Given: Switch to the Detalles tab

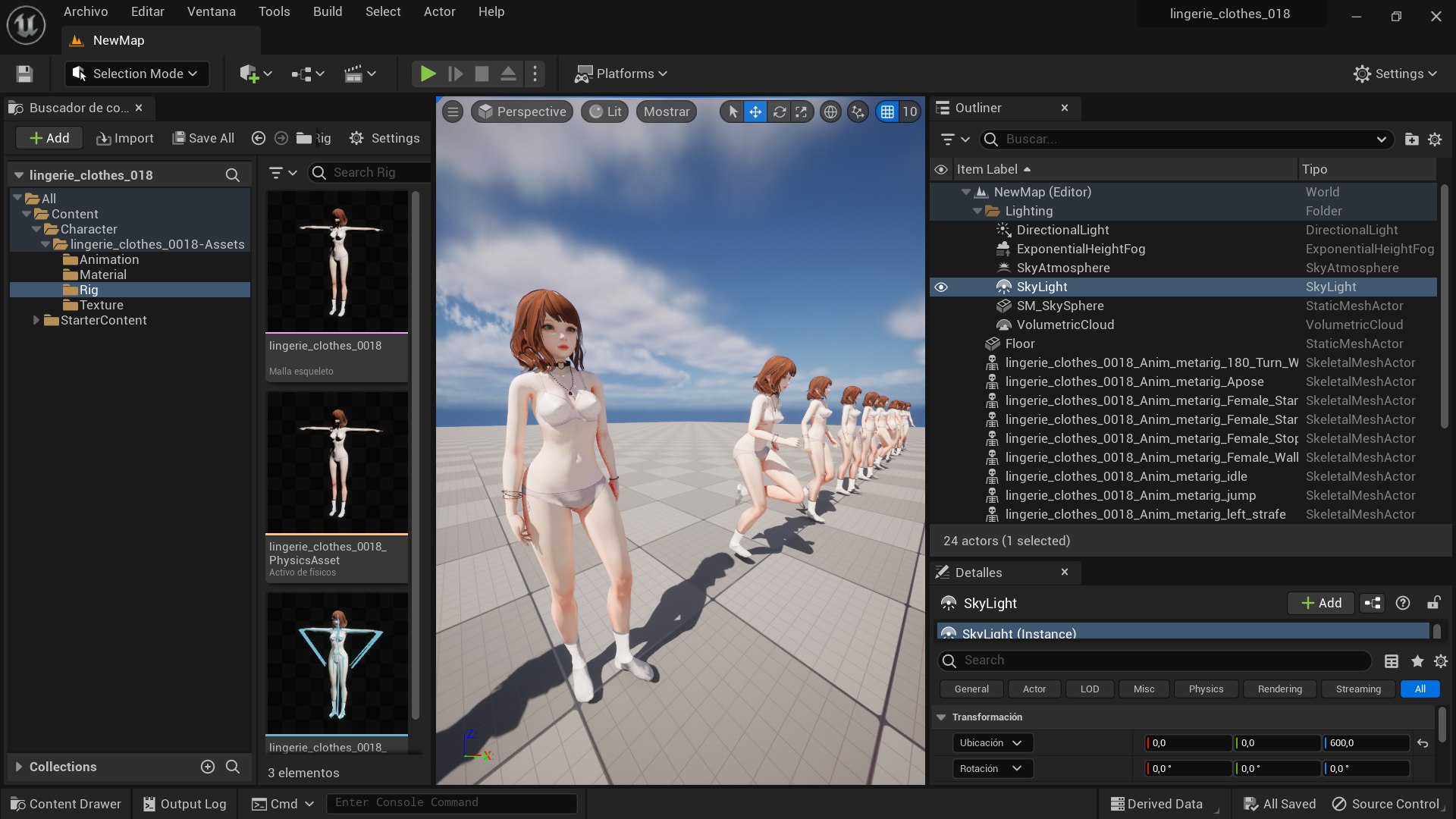Looking at the screenshot, I should pos(978,573).
